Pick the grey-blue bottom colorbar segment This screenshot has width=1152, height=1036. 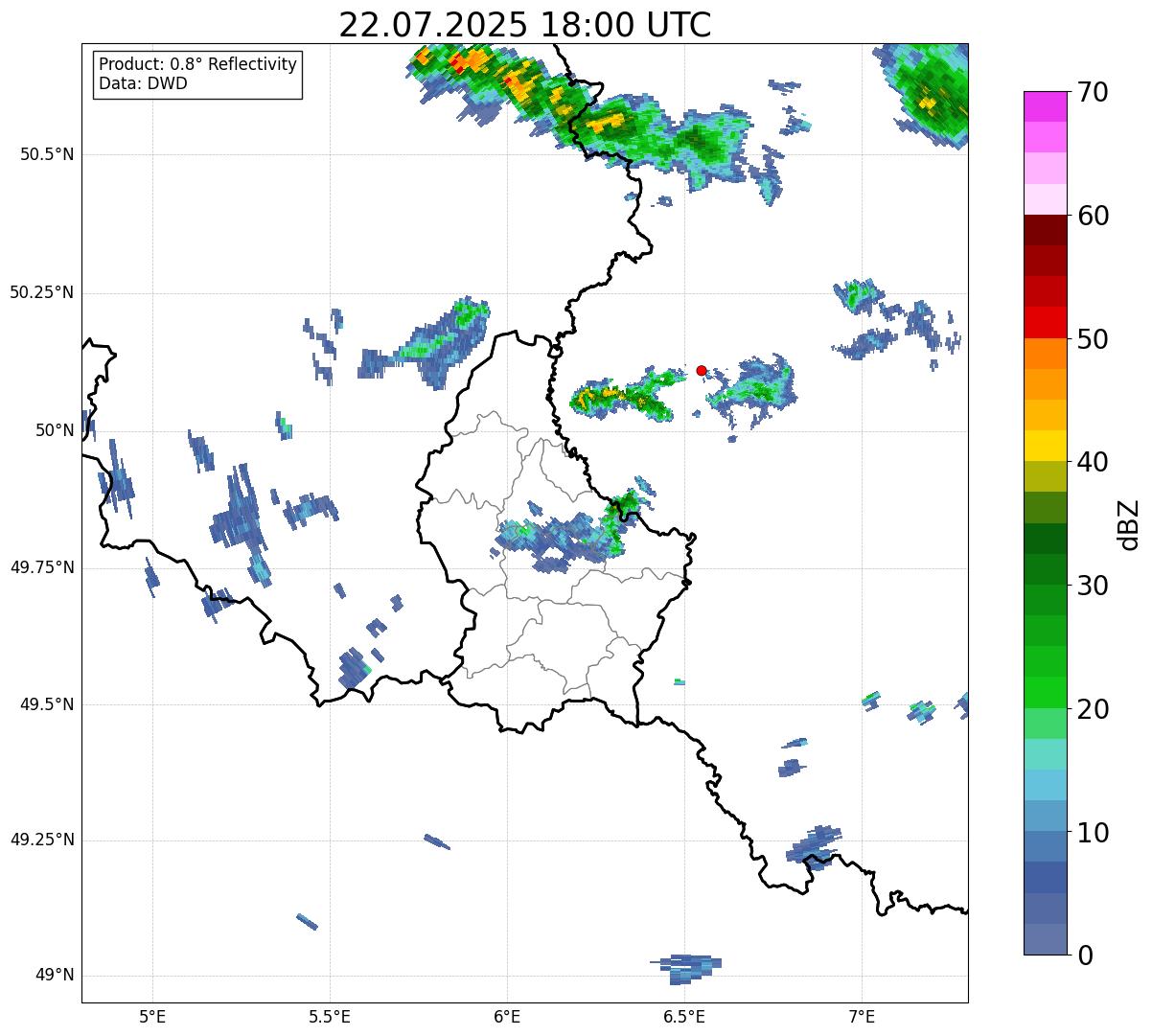pyautogui.click(x=1045, y=939)
